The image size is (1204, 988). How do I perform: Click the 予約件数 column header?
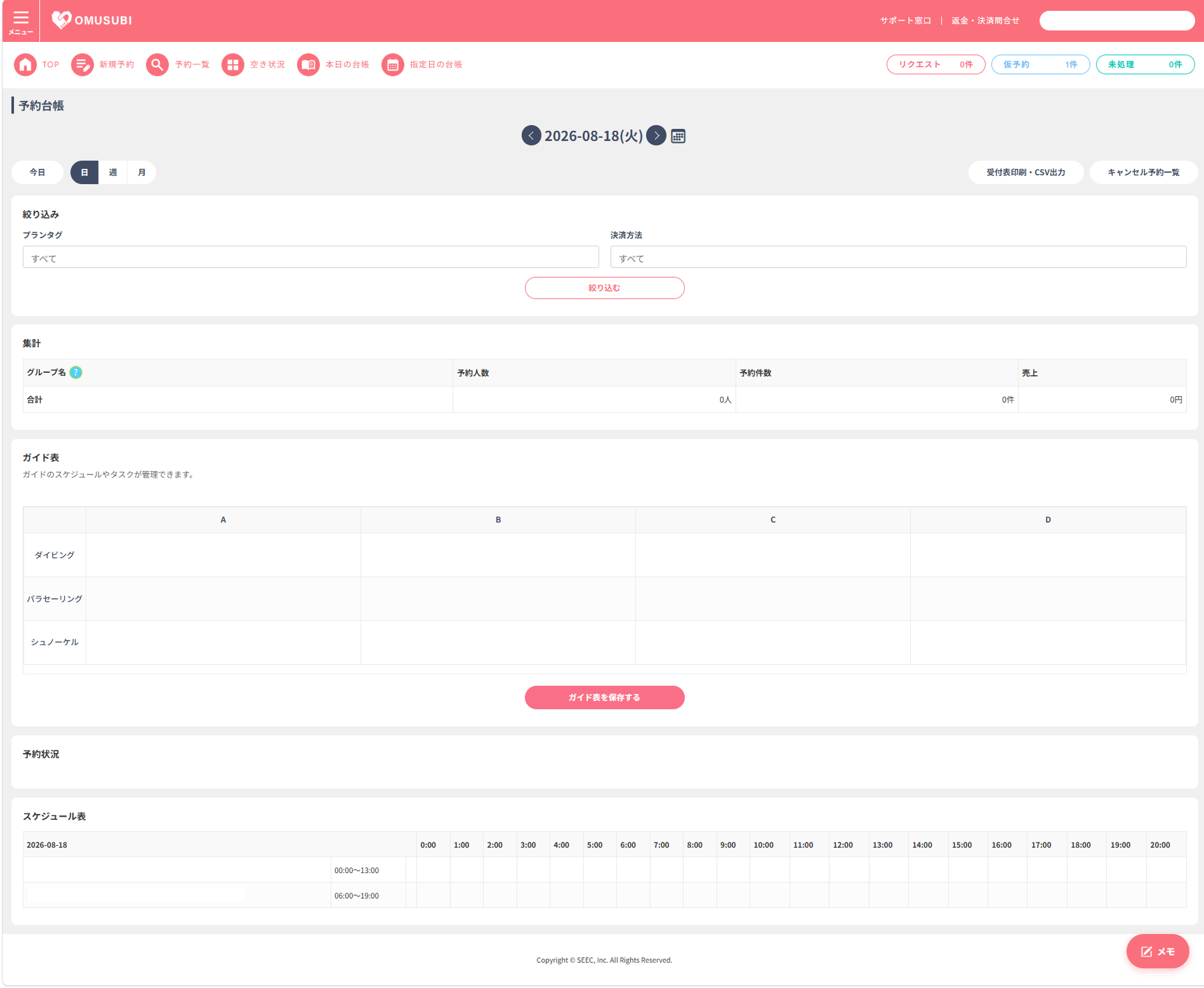pyautogui.click(x=877, y=373)
